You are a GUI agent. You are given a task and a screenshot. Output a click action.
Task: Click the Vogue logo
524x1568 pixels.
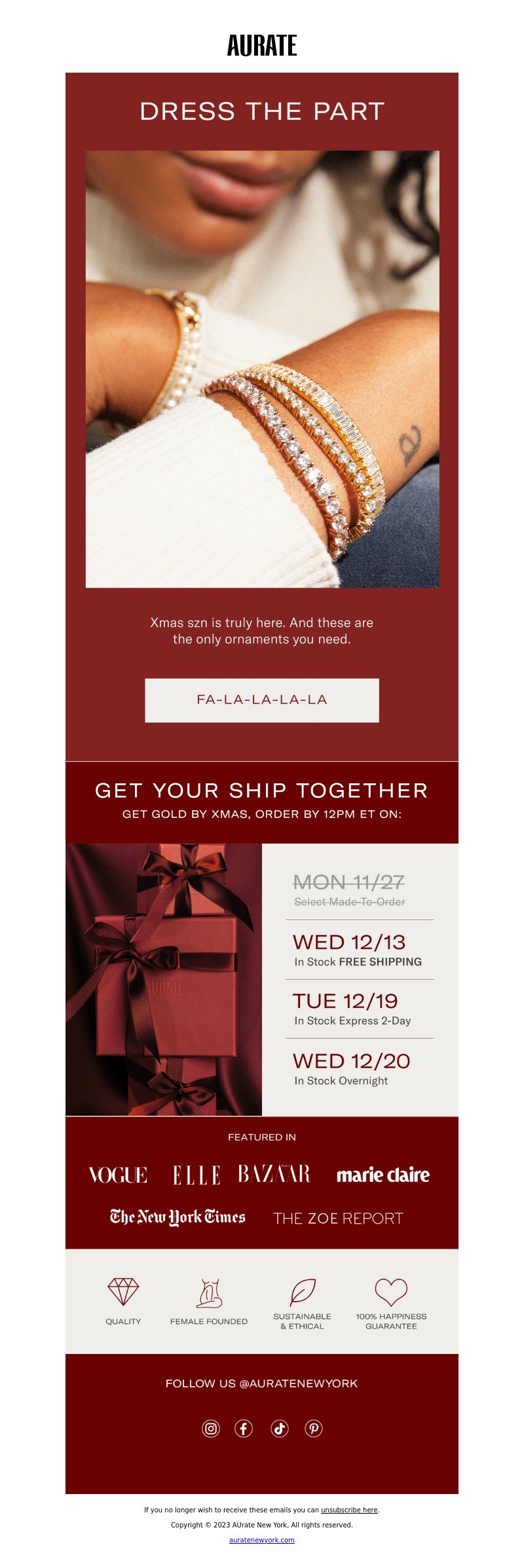coord(118,1175)
